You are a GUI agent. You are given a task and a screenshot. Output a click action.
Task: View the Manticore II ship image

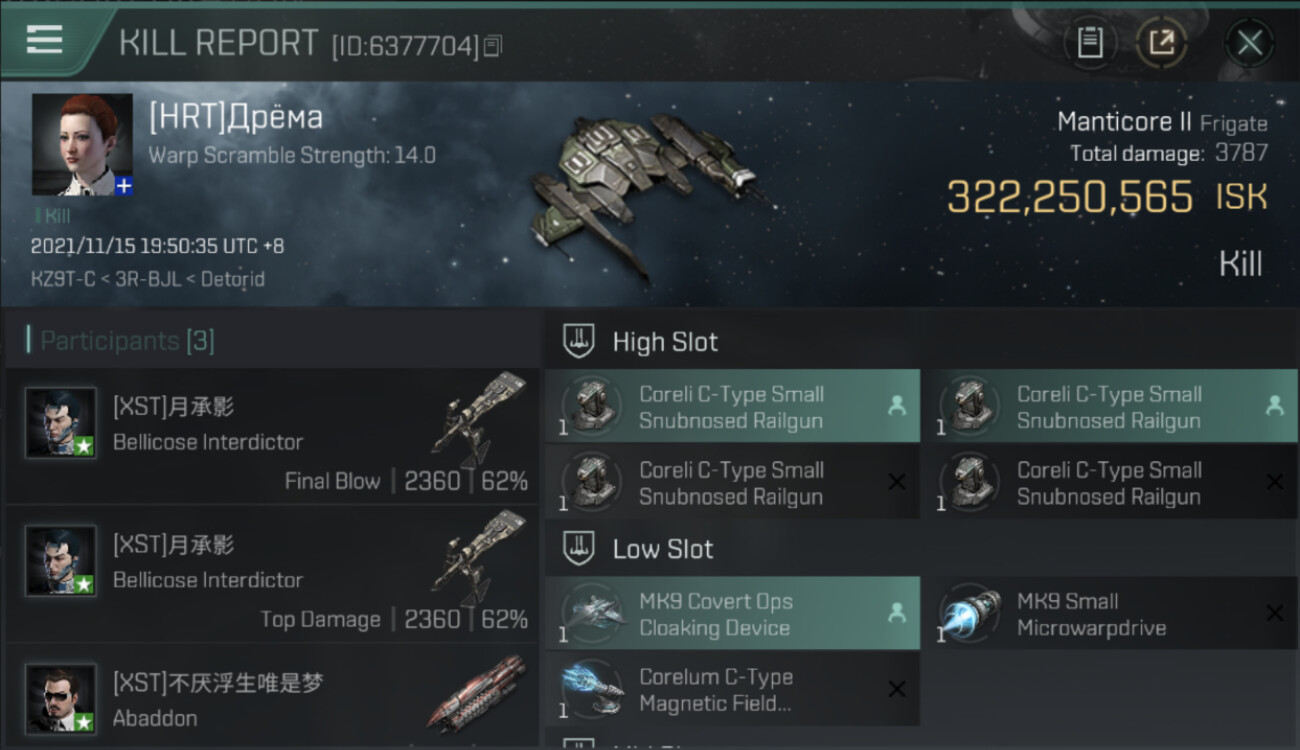coord(645,190)
